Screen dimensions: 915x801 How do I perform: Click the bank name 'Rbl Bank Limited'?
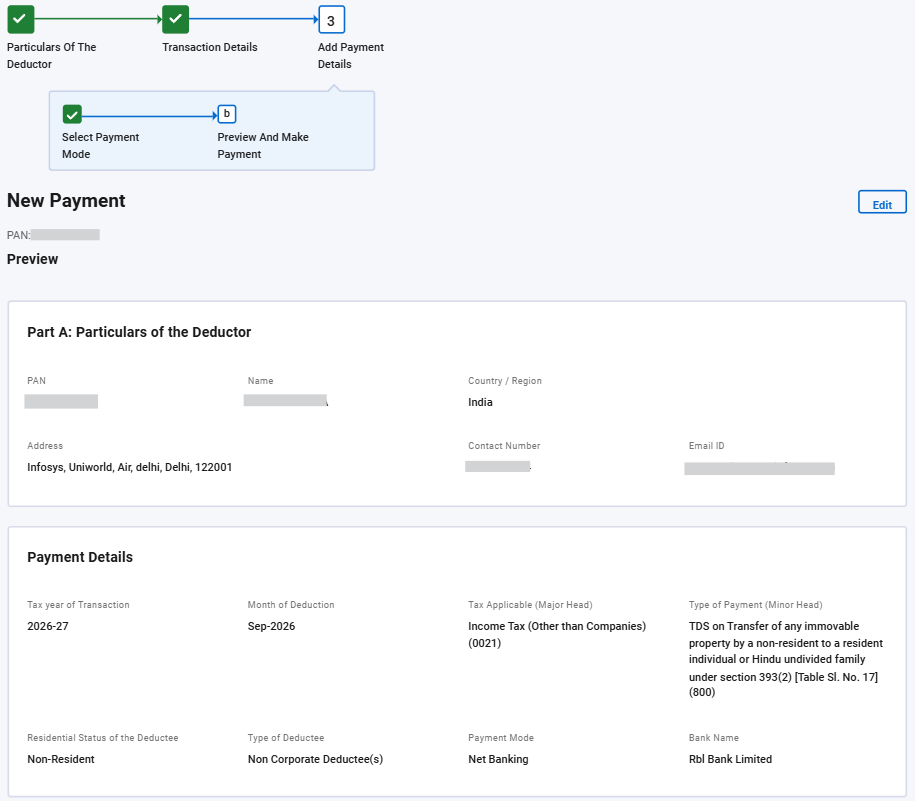coord(730,759)
